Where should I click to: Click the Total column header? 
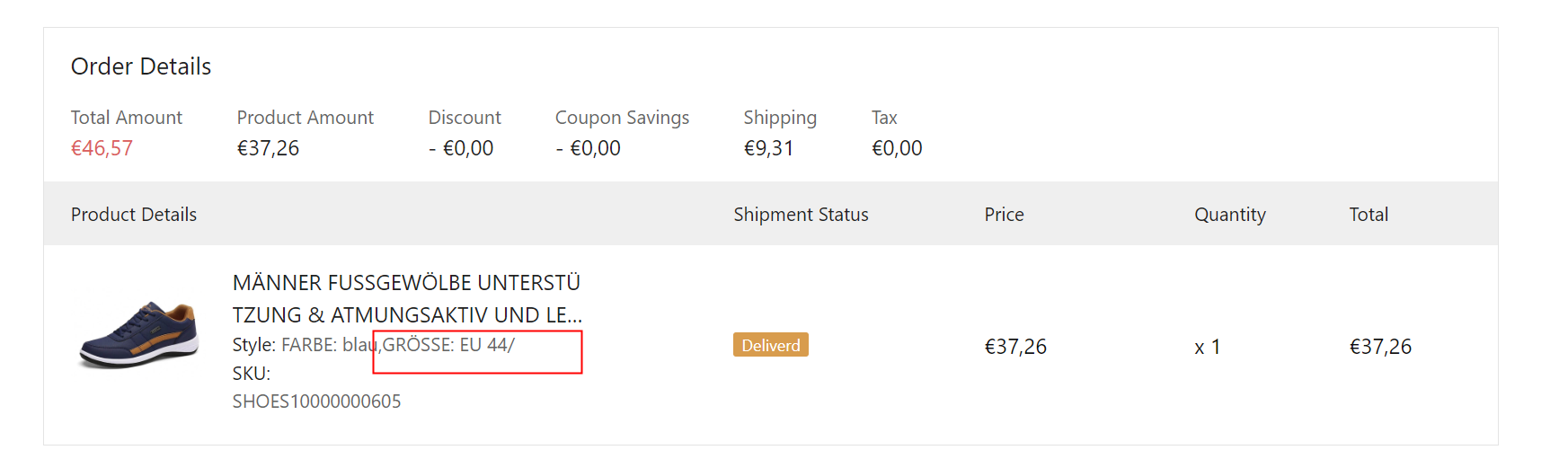click(1369, 215)
